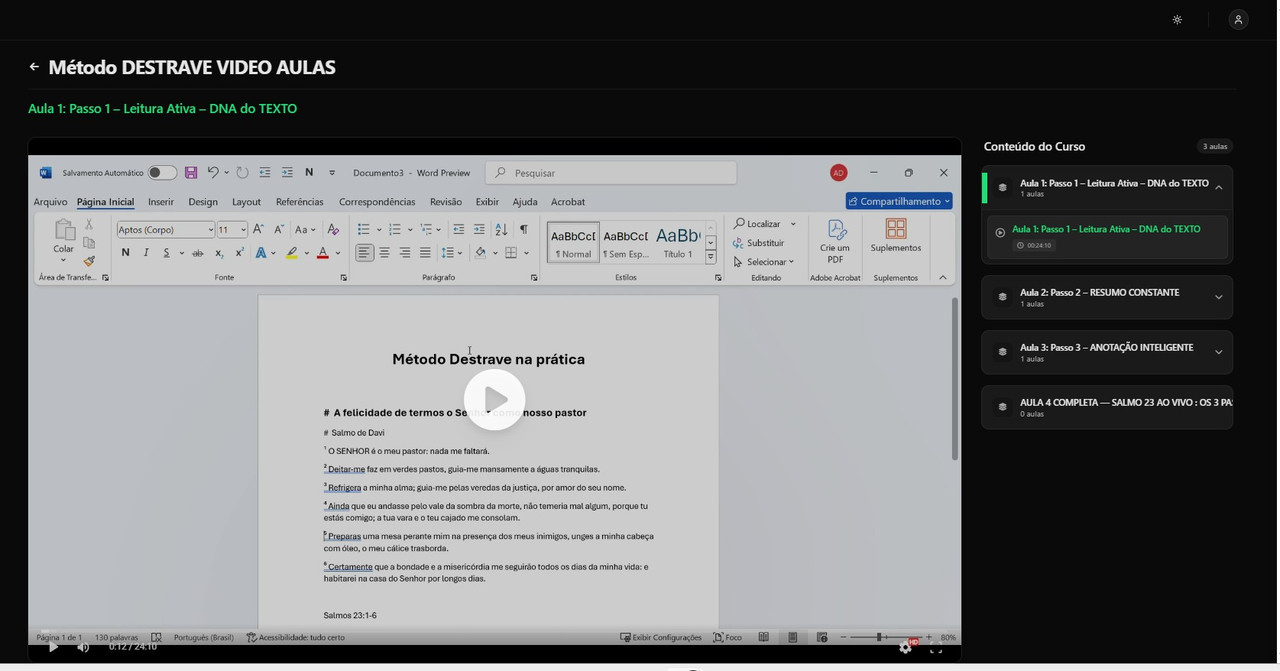Viewport: 1280px width, 671px height.
Task: Open the Correspondências ribbon tab
Action: (x=377, y=202)
